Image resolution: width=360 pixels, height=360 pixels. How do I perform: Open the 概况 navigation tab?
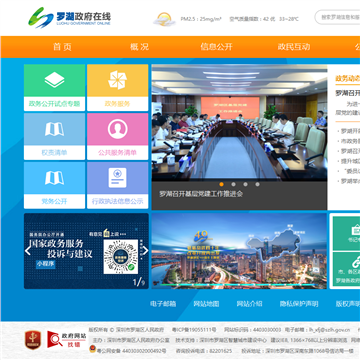[x=139, y=47]
